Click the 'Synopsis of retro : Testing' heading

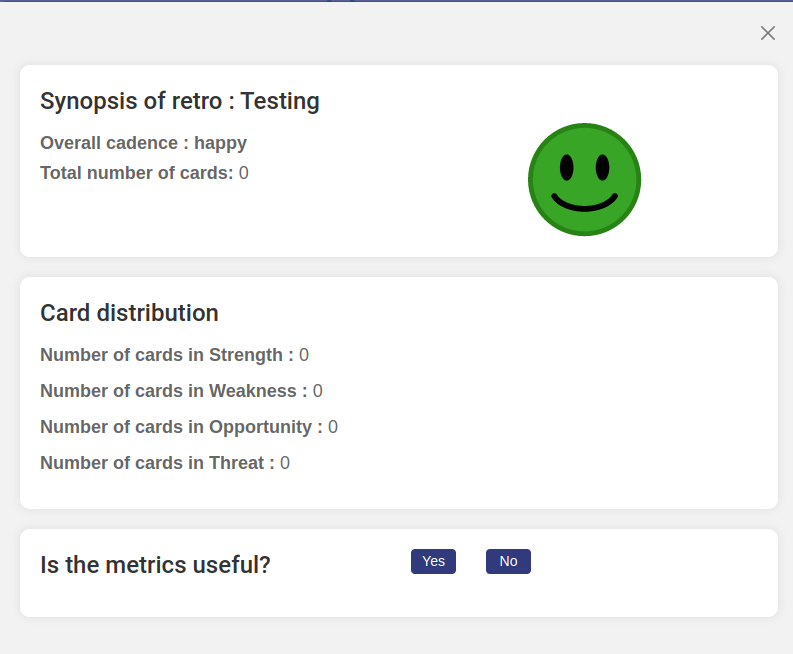click(180, 101)
